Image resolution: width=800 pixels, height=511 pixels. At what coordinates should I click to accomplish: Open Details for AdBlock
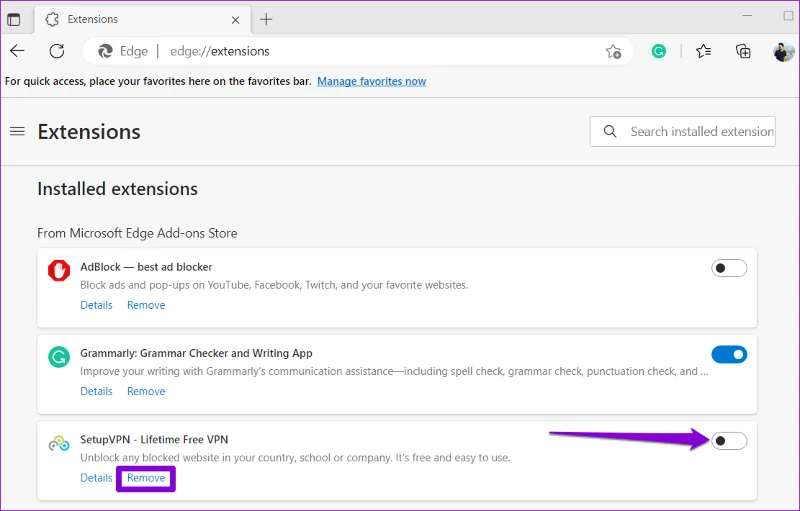[96, 305]
